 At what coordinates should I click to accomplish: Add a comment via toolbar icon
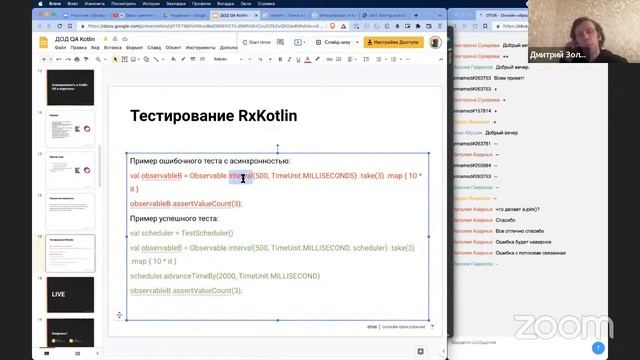[x=338, y=60]
